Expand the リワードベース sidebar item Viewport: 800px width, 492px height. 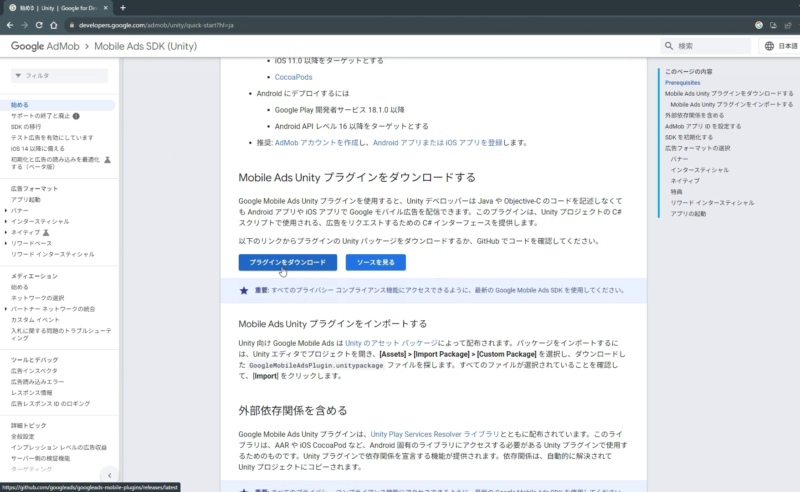[x=6, y=243]
